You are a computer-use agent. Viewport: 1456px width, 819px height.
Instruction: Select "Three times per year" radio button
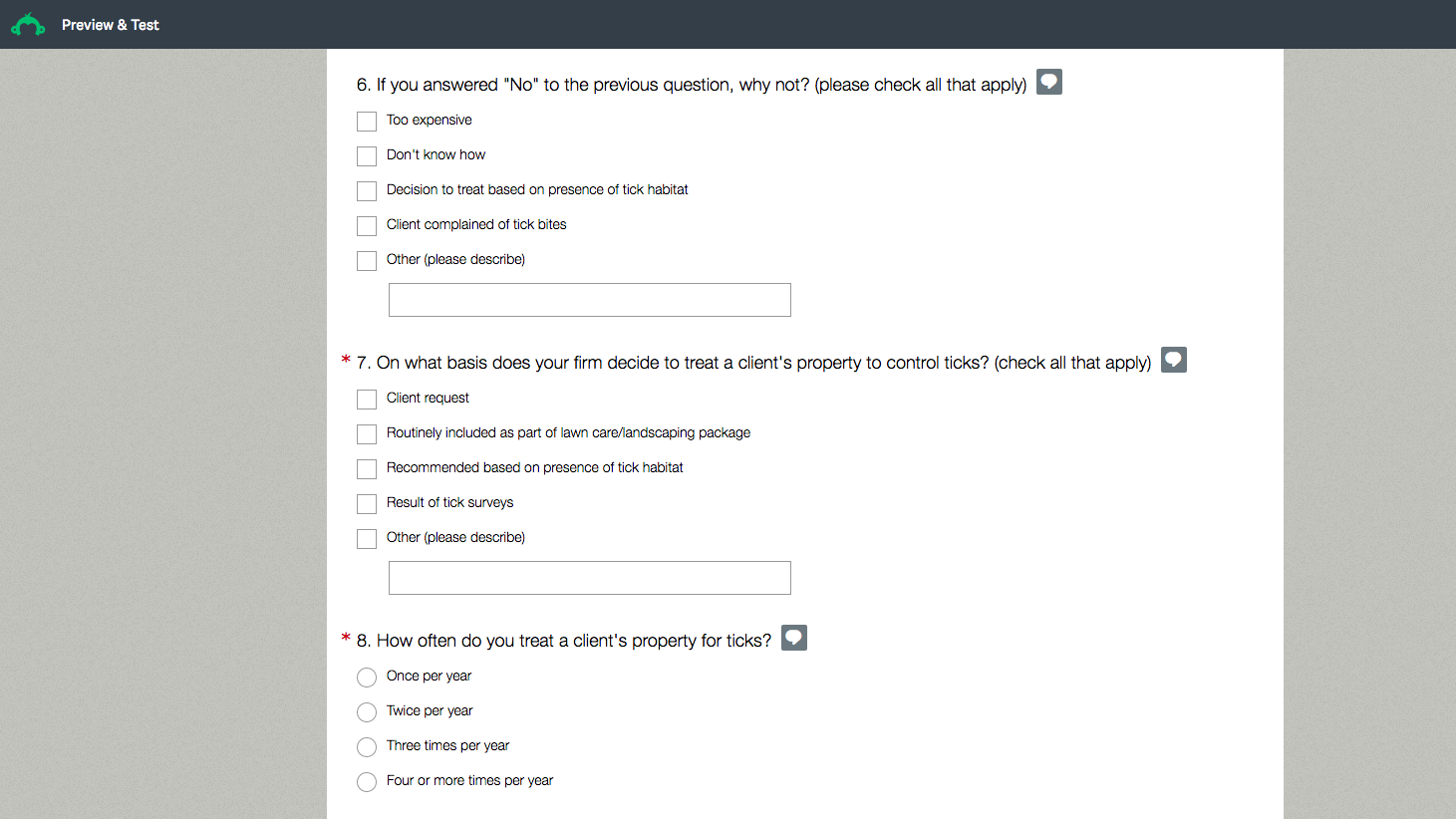[367, 747]
